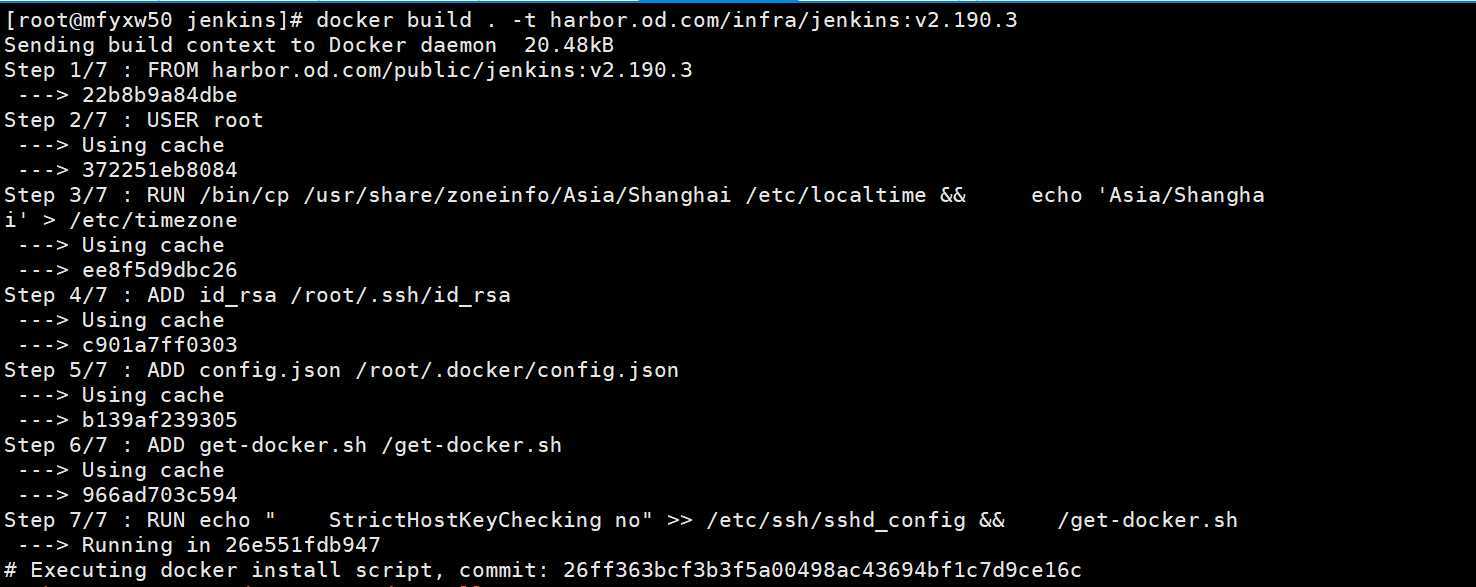This screenshot has width=1476, height=587.
Task: Click the Step 7/7 StrictHostKeyChecking line
Action: point(621,520)
